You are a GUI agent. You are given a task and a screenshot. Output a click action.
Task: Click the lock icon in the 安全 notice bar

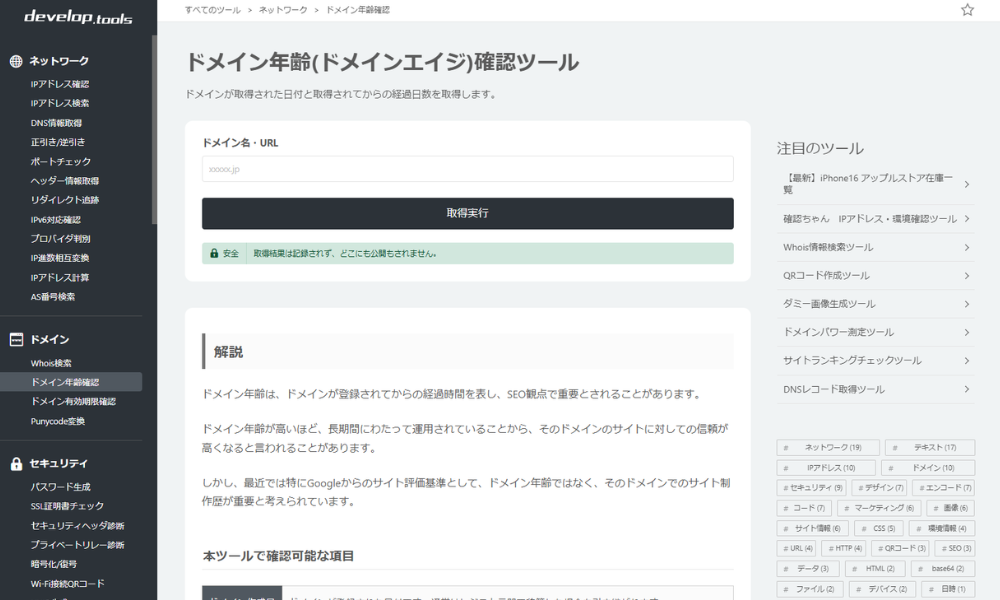tap(212, 253)
